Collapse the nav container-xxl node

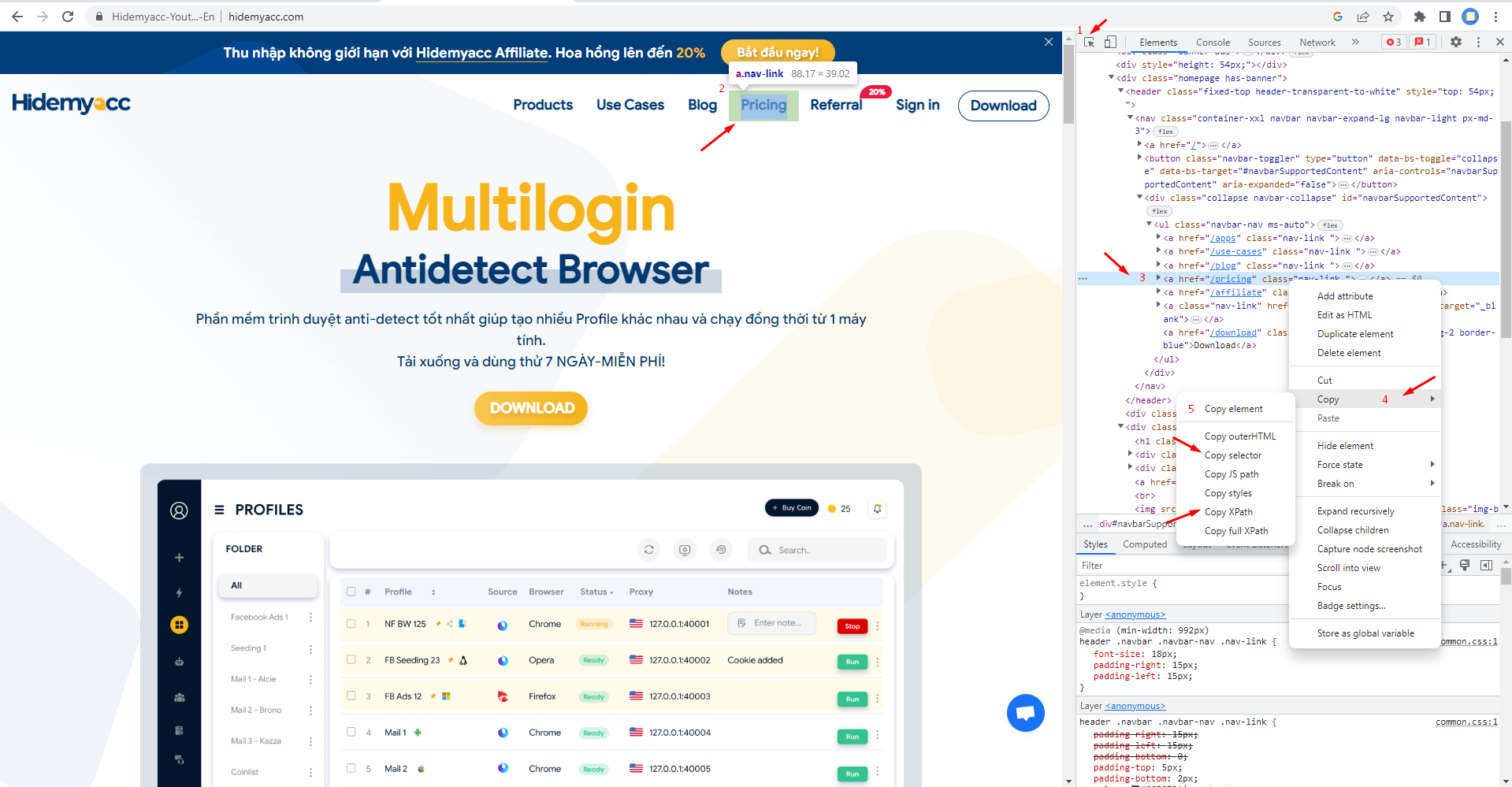[x=1131, y=117]
